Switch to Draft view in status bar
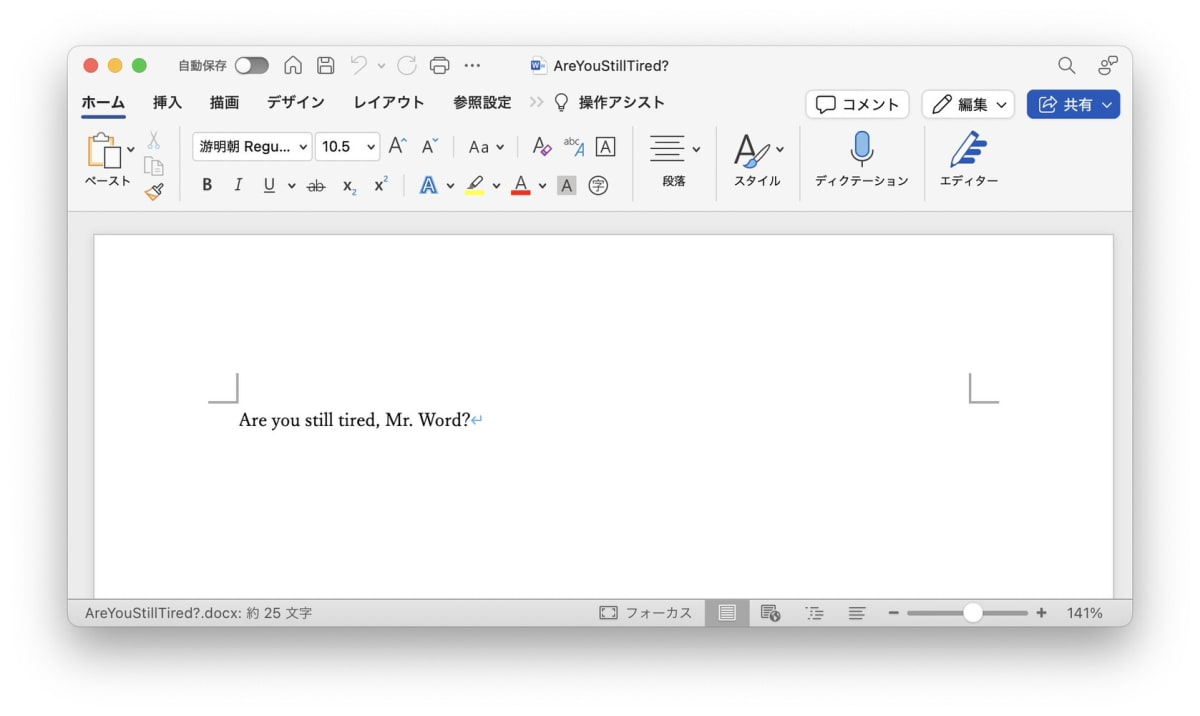This screenshot has width=1200, height=716. pyautogui.click(x=857, y=613)
